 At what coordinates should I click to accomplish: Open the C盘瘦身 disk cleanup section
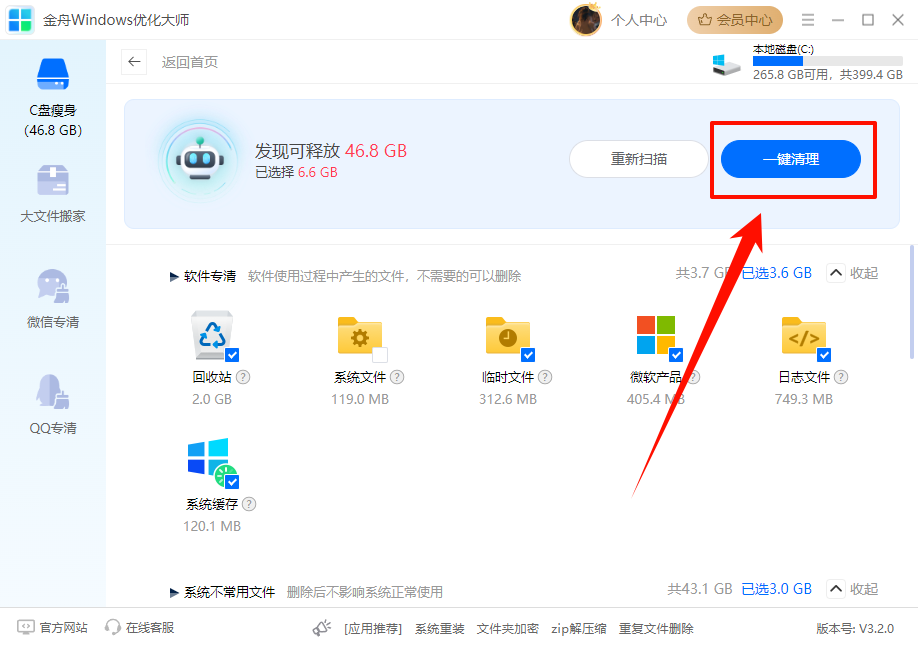53,97
